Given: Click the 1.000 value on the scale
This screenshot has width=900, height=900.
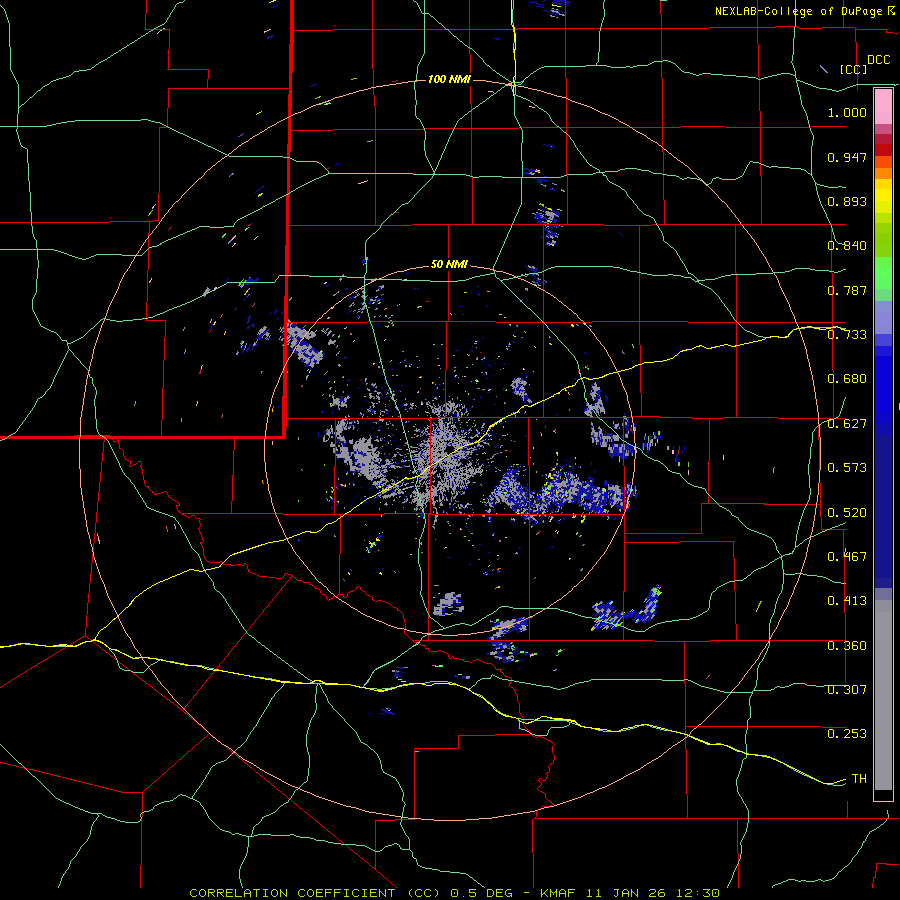Looking at the screenshot, I should [x=847, y=112].
